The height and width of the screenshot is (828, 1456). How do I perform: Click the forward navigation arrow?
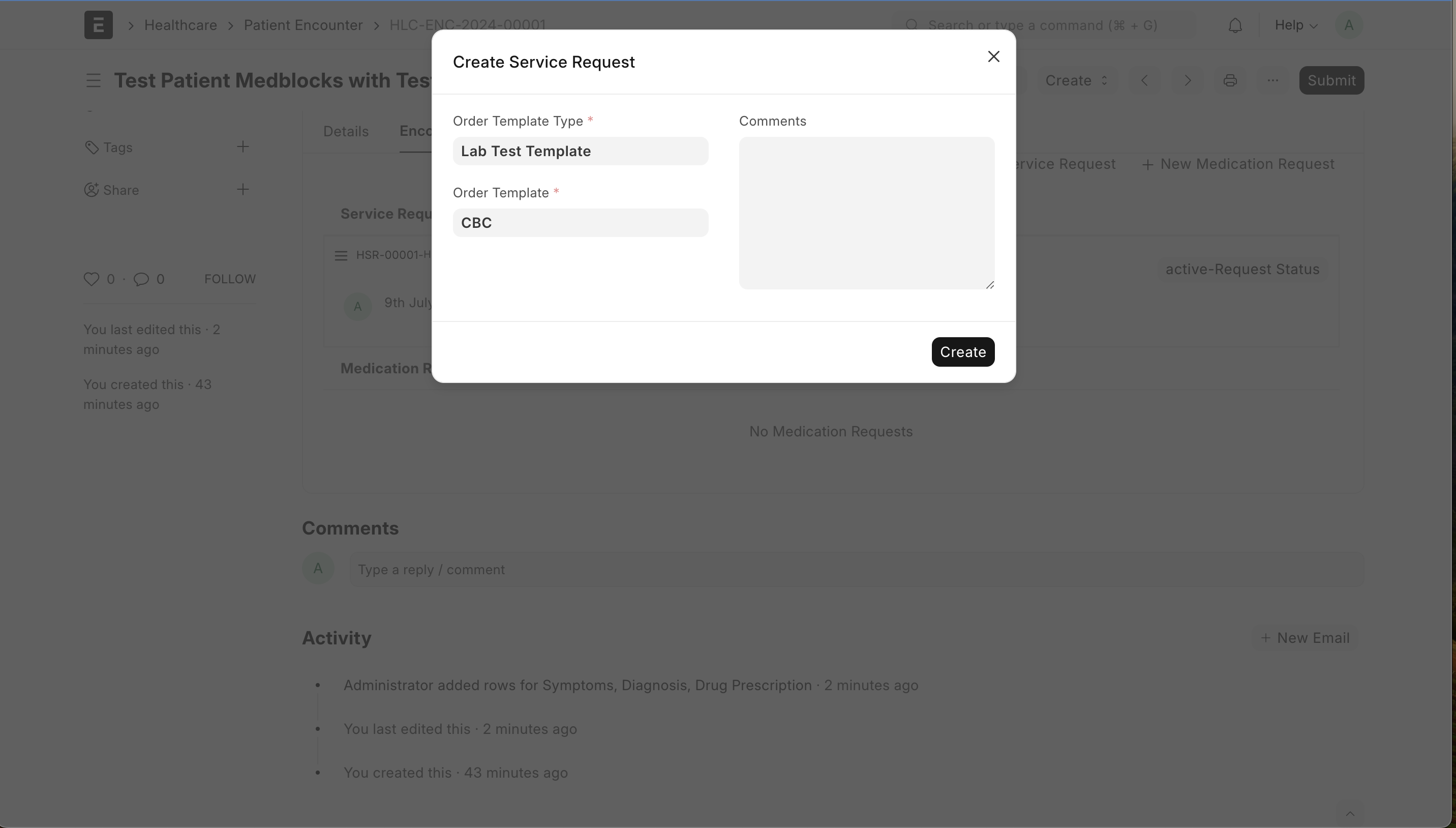[x=1186, y=80]
